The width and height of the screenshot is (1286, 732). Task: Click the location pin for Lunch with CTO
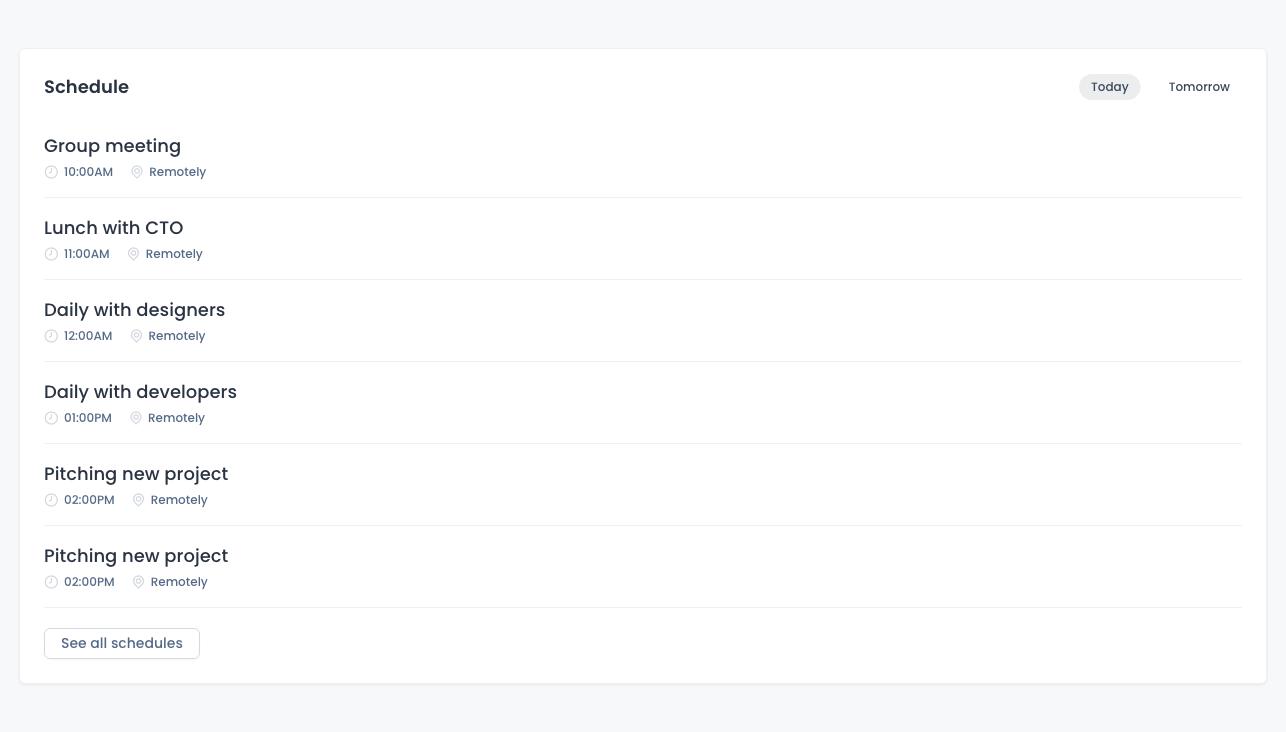tap(133, 253)
